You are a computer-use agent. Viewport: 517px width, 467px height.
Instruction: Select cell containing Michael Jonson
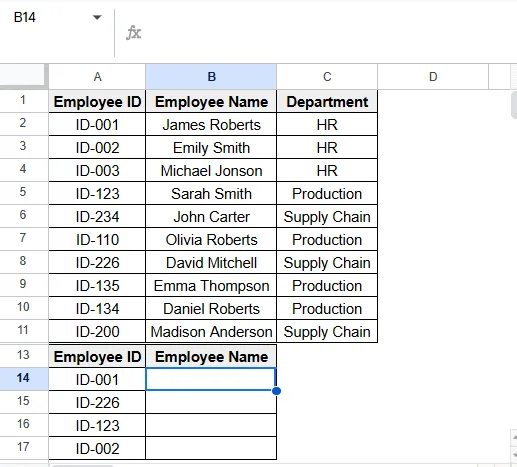[211, 170]
